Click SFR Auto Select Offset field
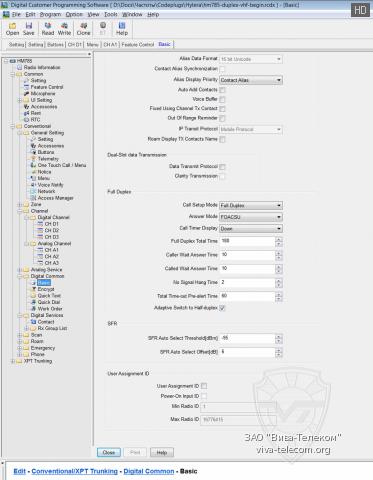The image size is (373, 480). pyautogui.click(x=247, y=352)
